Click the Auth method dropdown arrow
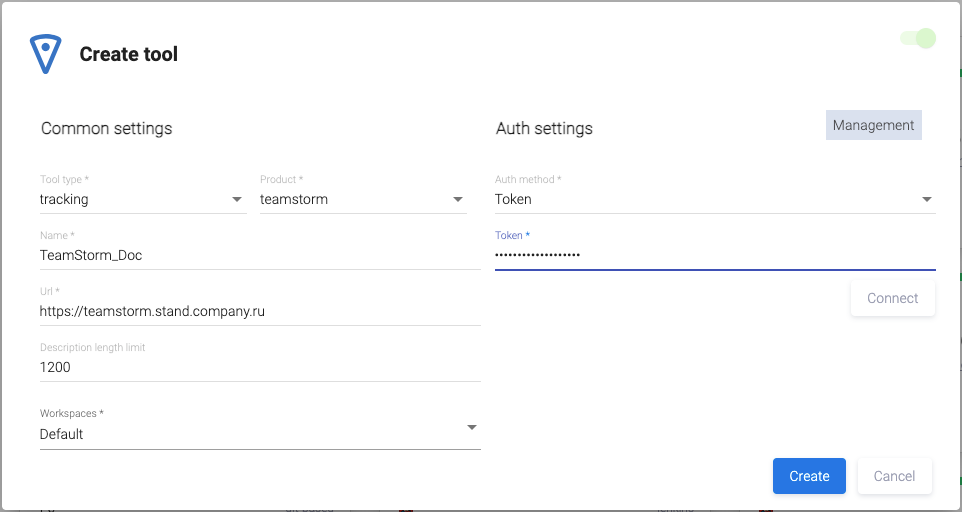Image resolution: width=962 pixels, height=512 pixels. pos(926,199)
